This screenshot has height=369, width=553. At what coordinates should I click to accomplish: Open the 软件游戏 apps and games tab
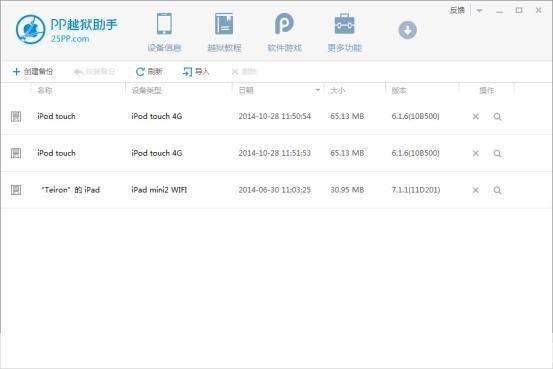pos(284,32)
